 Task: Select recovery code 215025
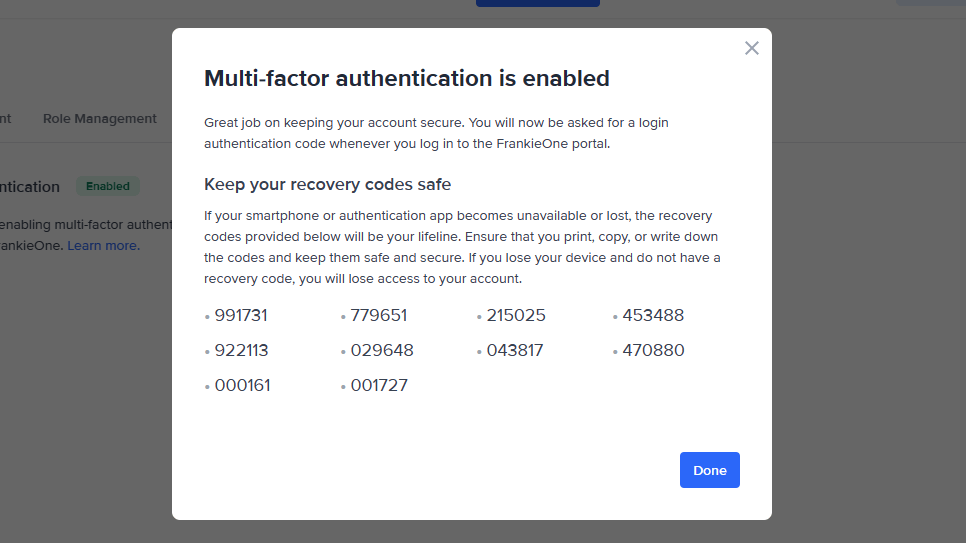516,315
